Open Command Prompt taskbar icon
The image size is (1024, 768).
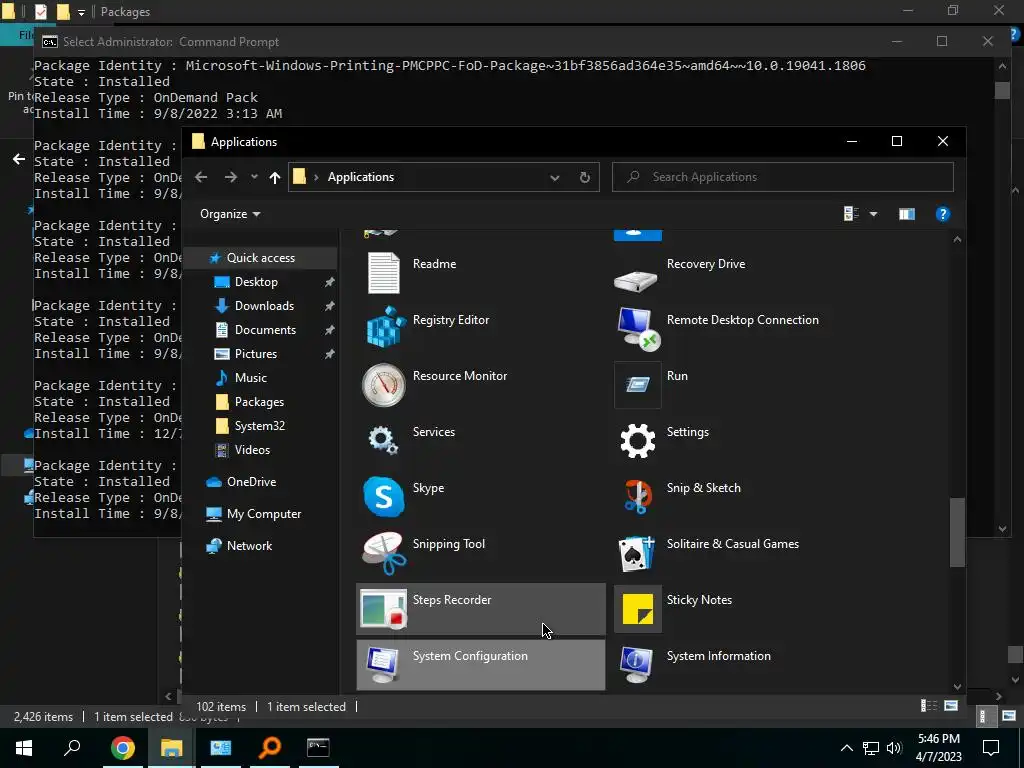pyautogui.click(x=318, y=748)
